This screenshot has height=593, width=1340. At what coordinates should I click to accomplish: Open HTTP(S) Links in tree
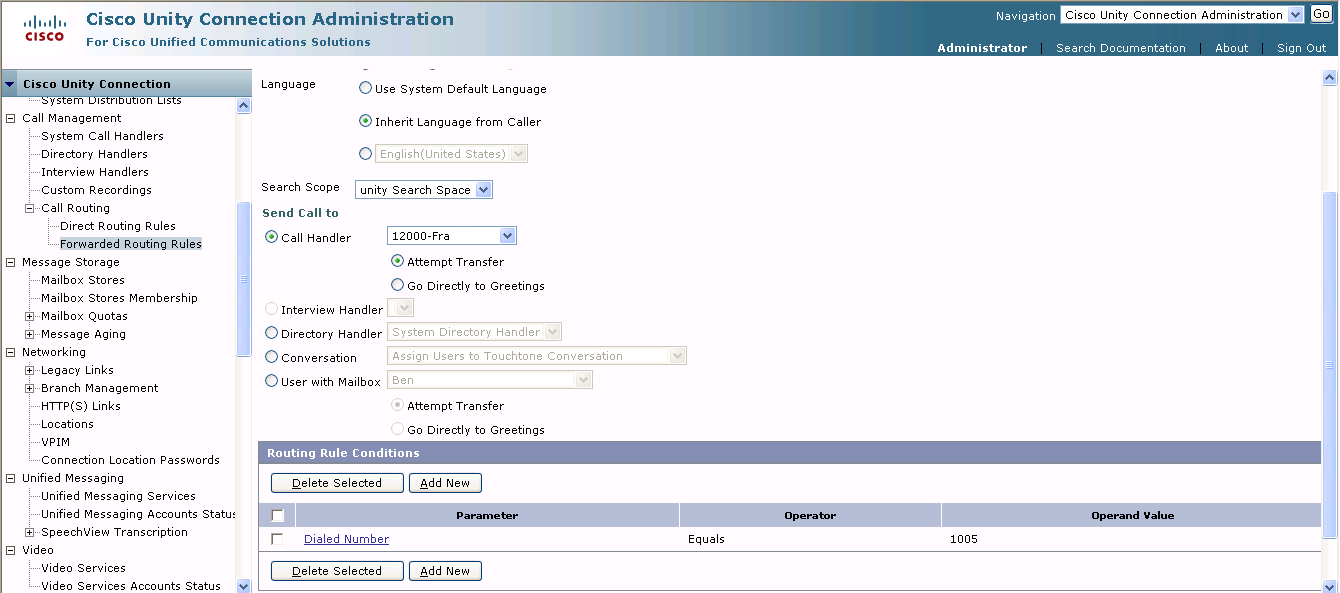pyautogui.click(x=80, y=406)
